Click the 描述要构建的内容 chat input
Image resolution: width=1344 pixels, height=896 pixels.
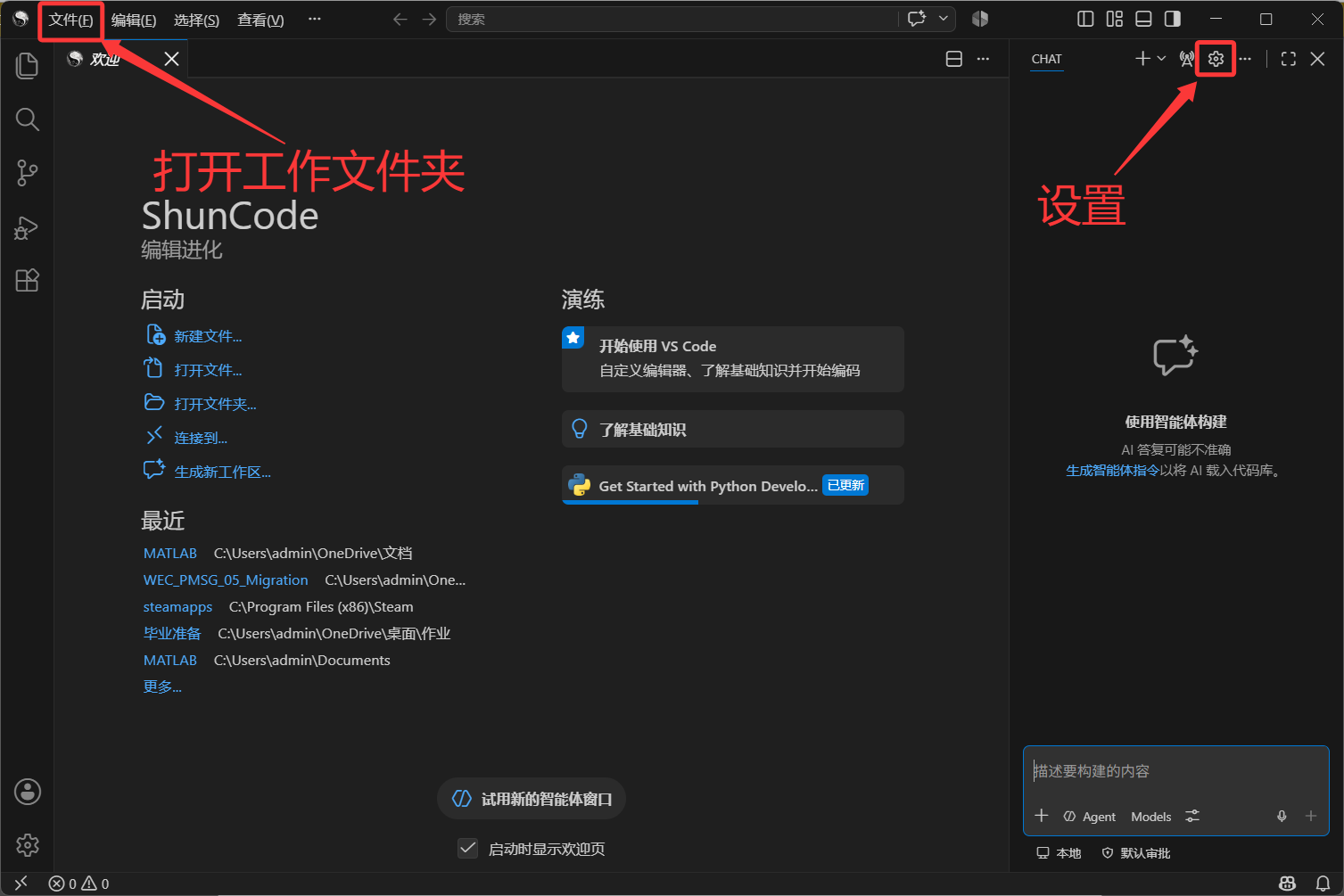tap(1176, 771)
